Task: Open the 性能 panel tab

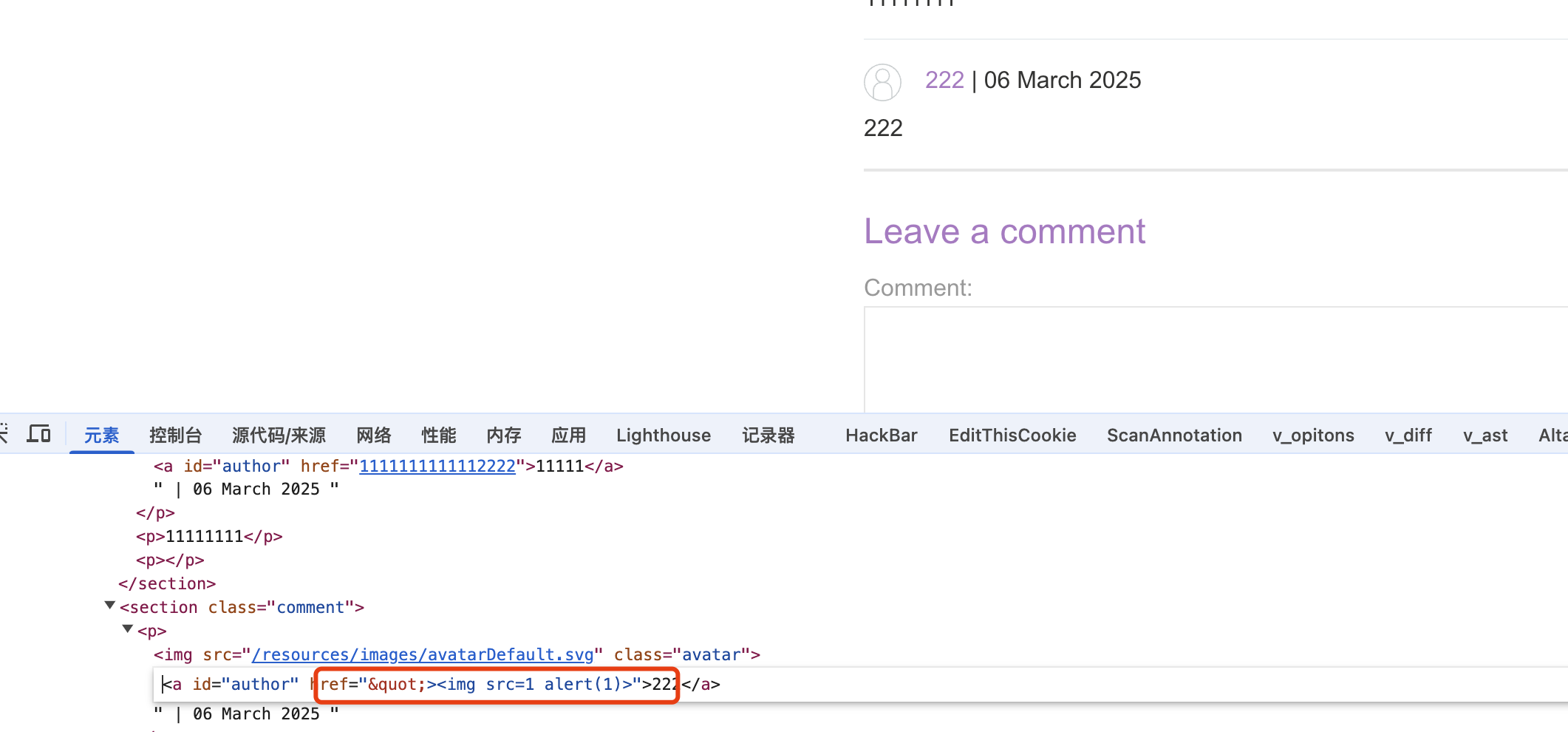Action: click(438, 436)
